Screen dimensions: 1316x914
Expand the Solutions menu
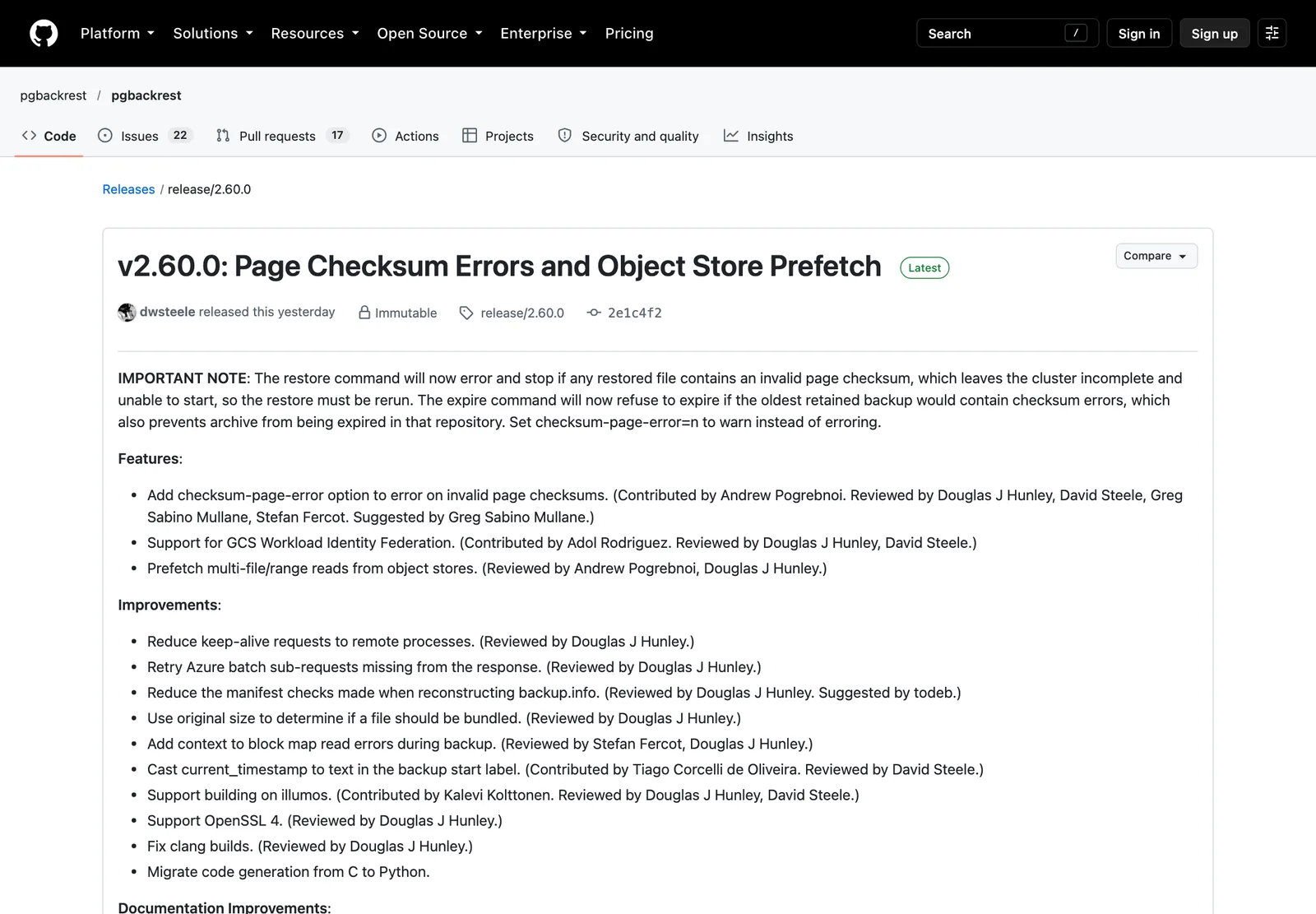click(213, 34)
